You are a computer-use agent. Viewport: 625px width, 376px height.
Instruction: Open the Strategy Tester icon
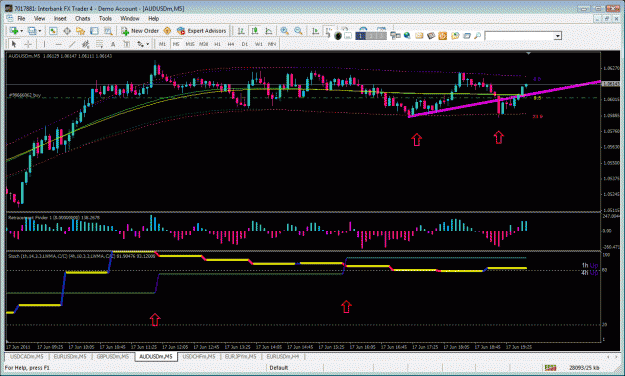point(108,31)
